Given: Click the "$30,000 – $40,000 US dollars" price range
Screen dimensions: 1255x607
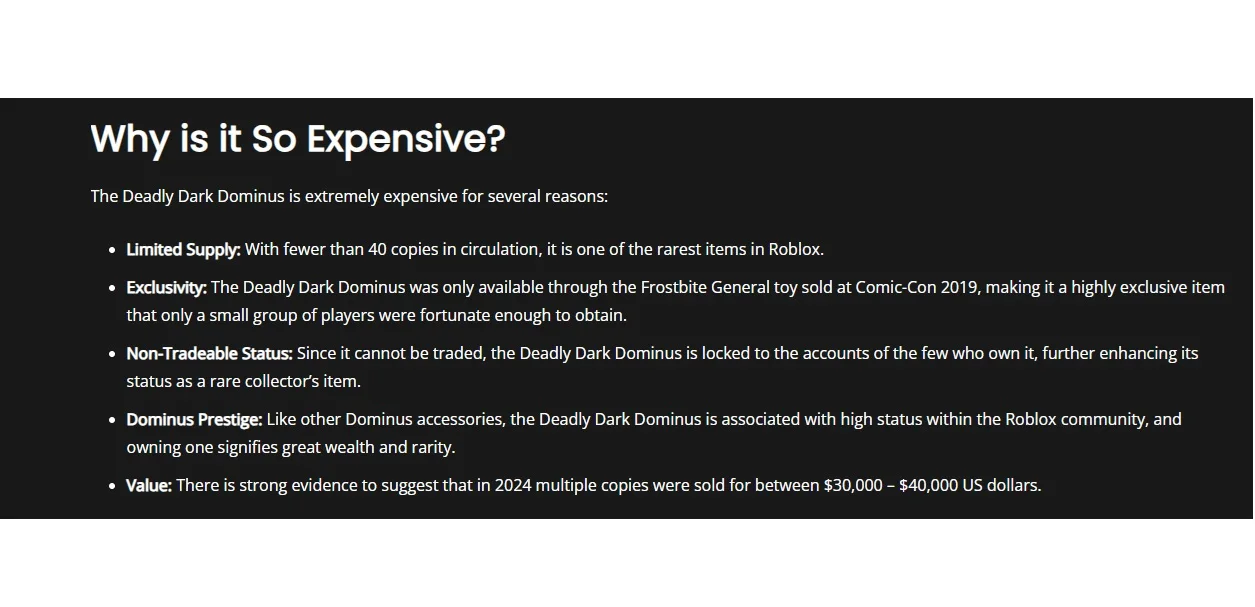Looking at the screenshot, I should [931, 486].
